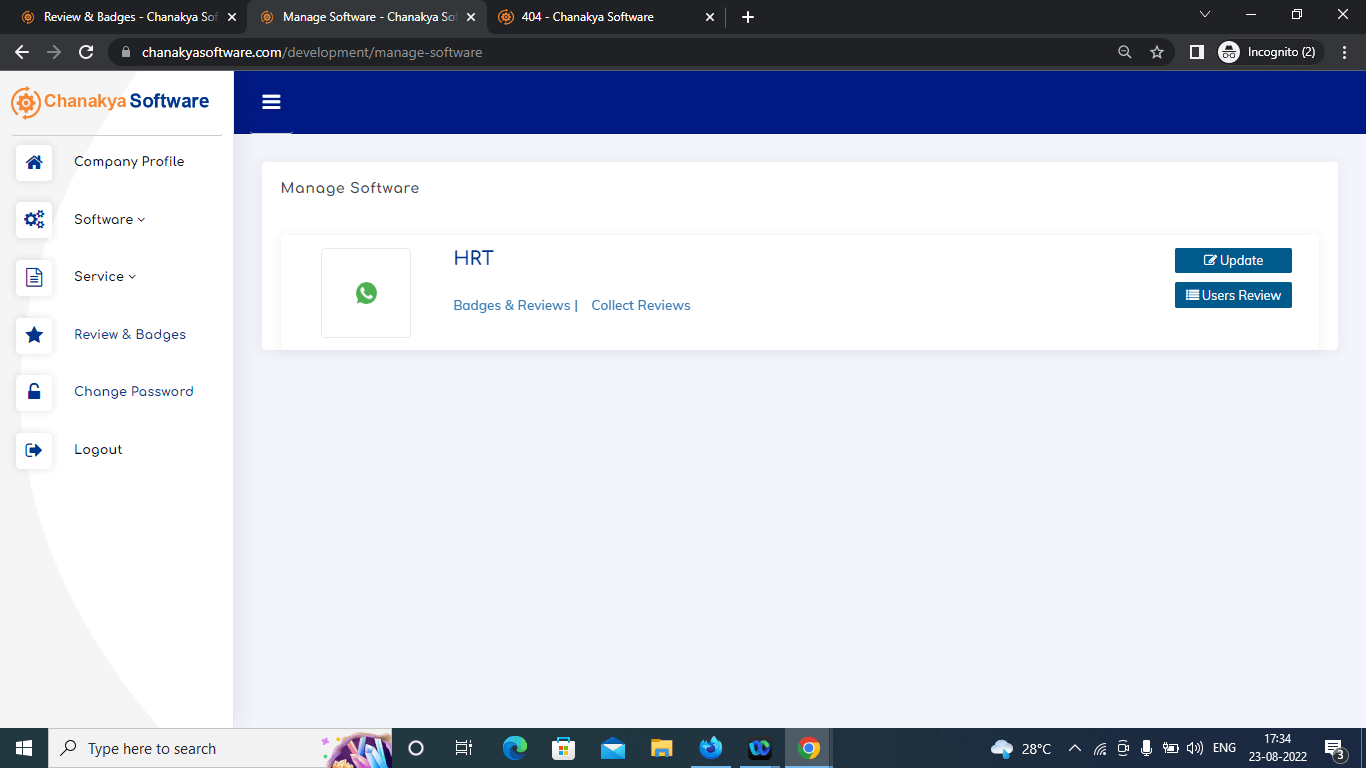Image resolution: width=1366 pixels, height=768 pixels.
Task: Open the Windows Start menu
Action: (x=24, y=748)
